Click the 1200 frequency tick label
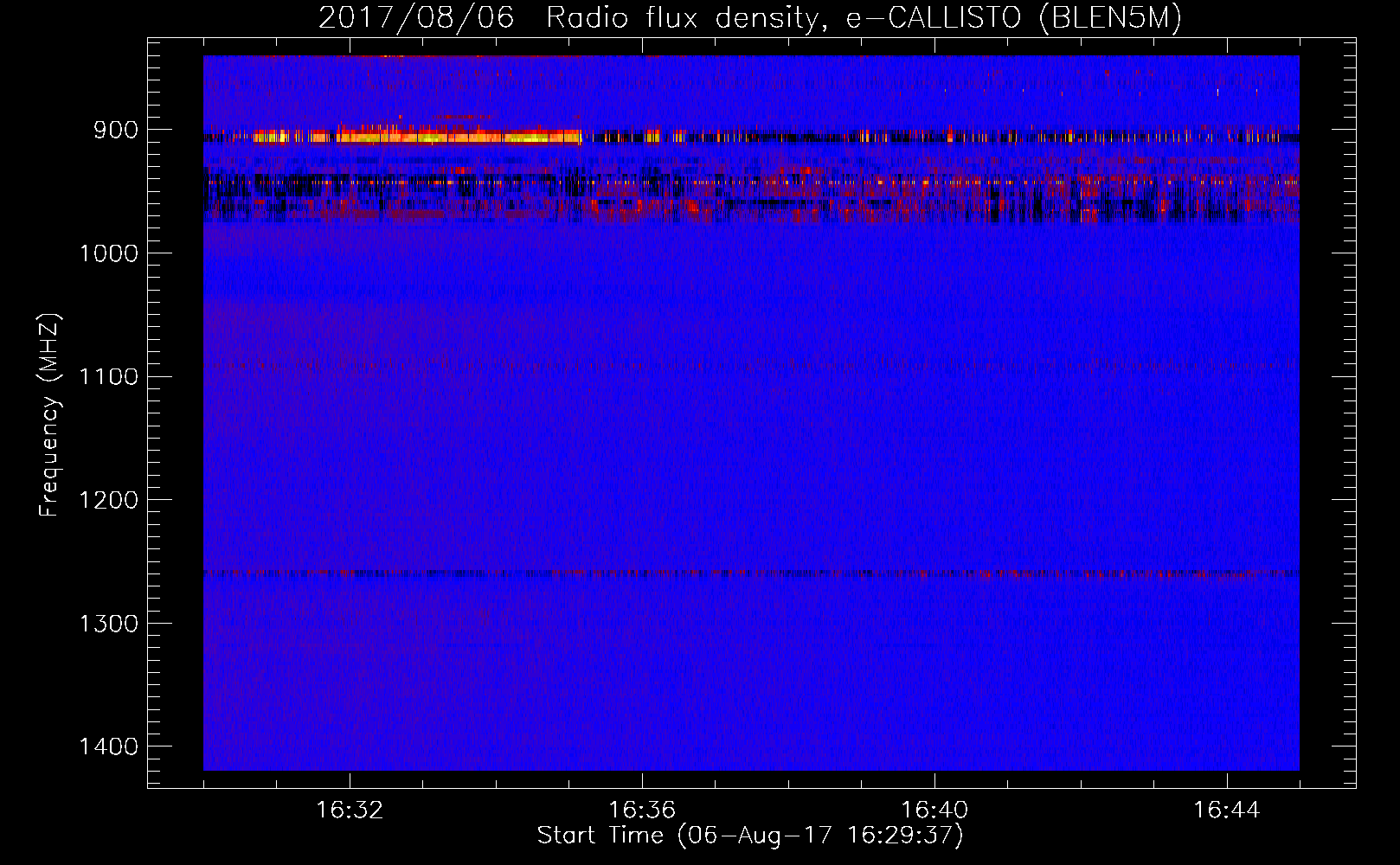 [108, 500]
